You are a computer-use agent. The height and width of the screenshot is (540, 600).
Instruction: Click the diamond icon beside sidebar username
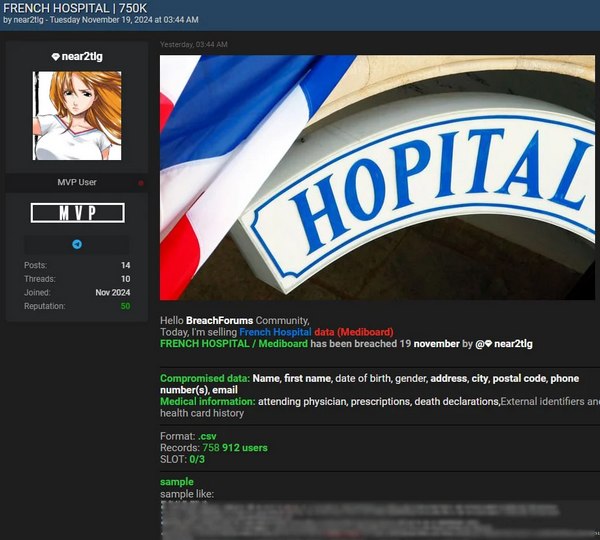pyautogui.click(x=55, y=57)
